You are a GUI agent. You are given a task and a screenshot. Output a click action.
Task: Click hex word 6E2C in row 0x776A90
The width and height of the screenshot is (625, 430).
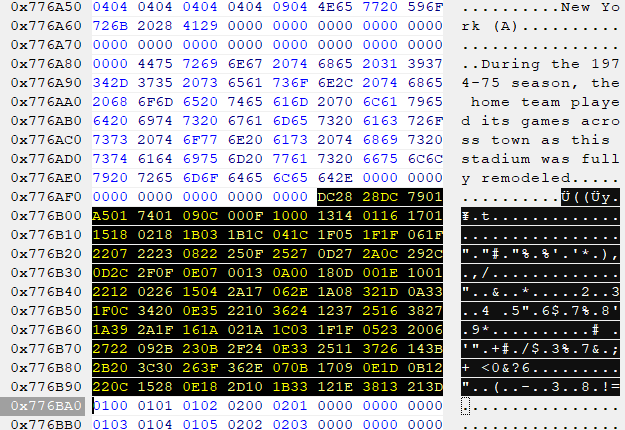(335, 83)
